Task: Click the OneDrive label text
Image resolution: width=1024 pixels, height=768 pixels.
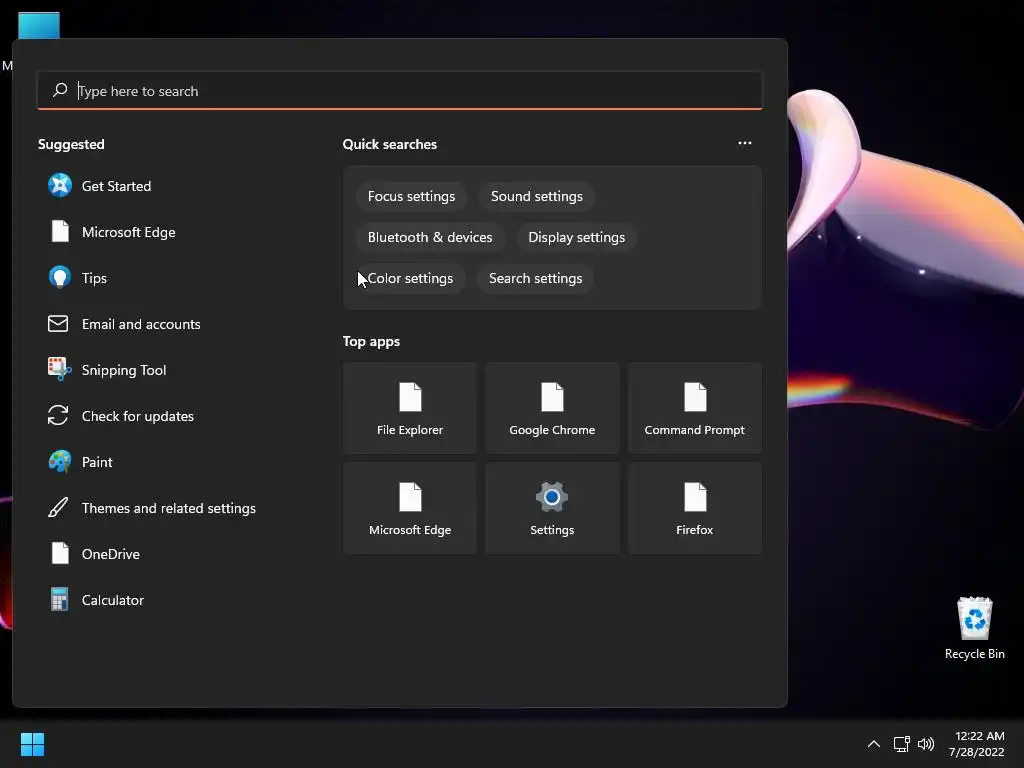Action: coord(110,554)
